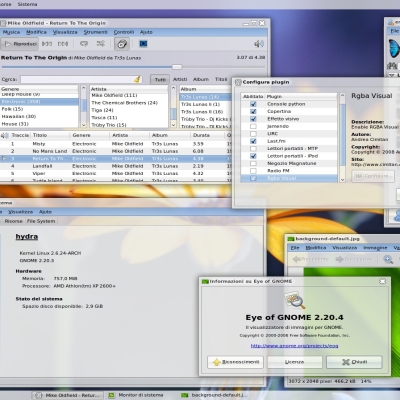Screen dimensions: 400x400
Task: Click the Genere list scroll down arrow
Action: tap(83, 125)
